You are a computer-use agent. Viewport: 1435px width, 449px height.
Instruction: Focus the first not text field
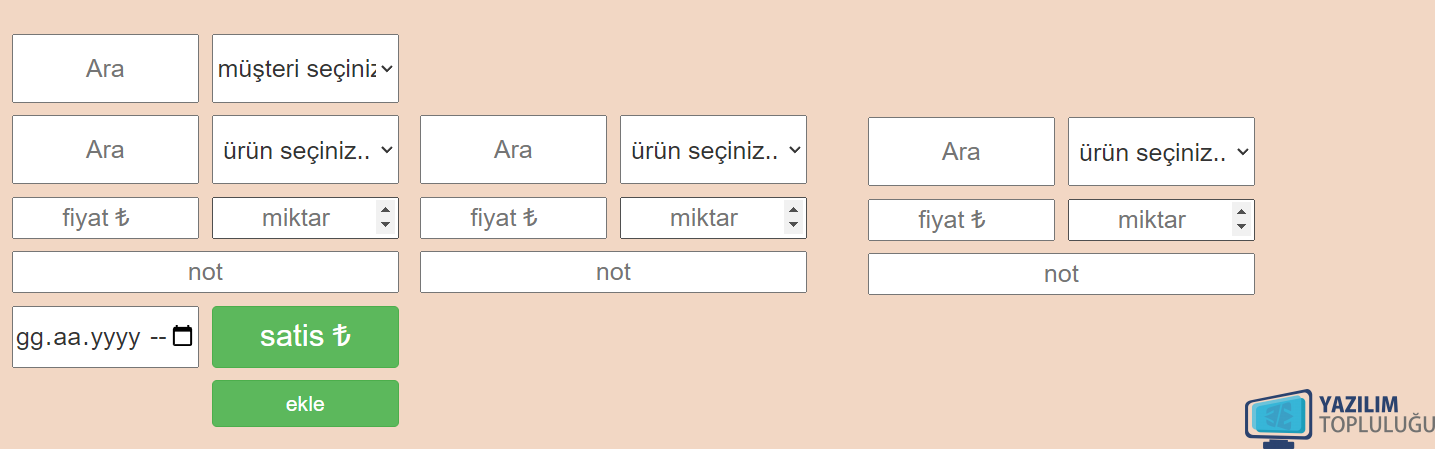click(x=205, y=272)
